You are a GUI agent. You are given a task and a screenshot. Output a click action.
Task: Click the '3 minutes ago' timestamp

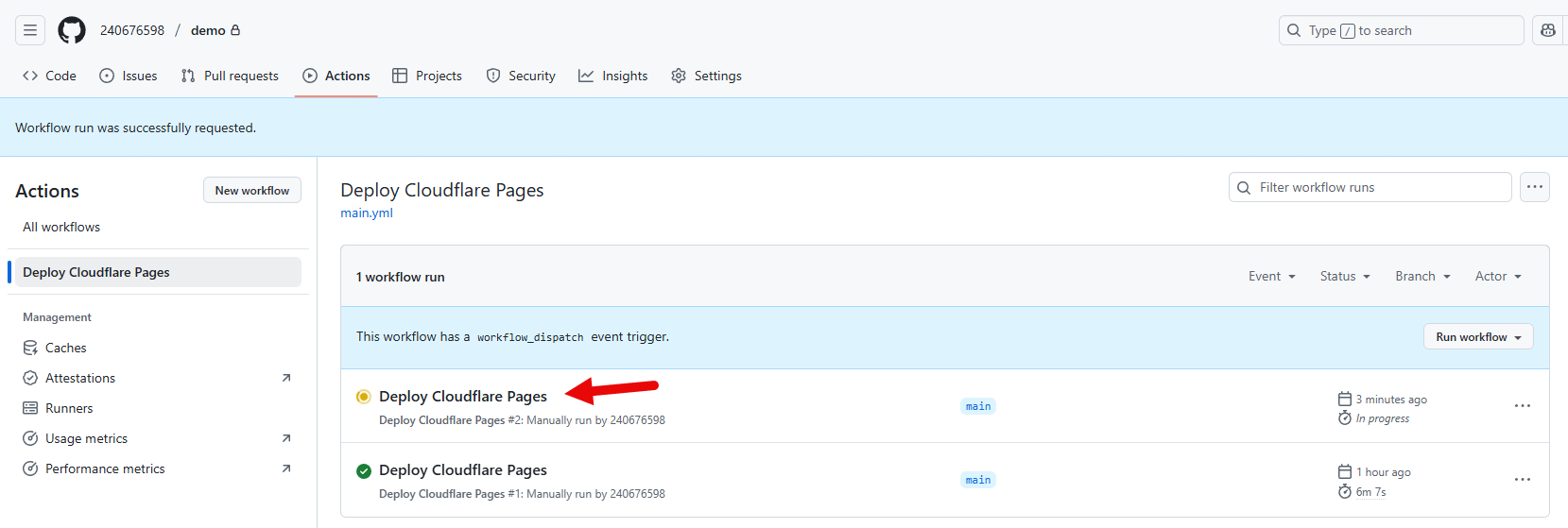[1391, 400]
